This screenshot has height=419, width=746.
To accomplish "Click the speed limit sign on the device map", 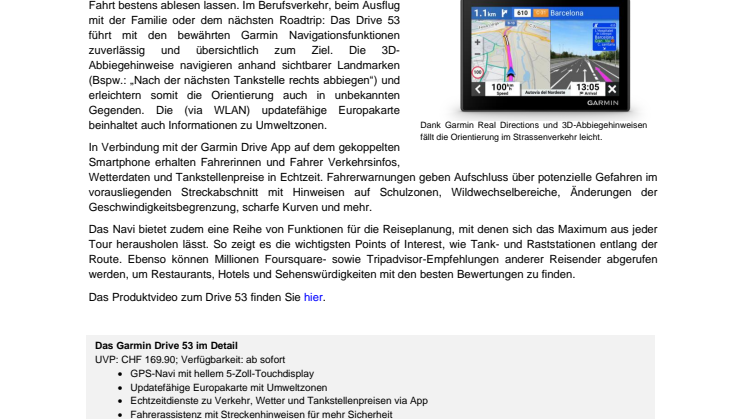I will [478, 73].
